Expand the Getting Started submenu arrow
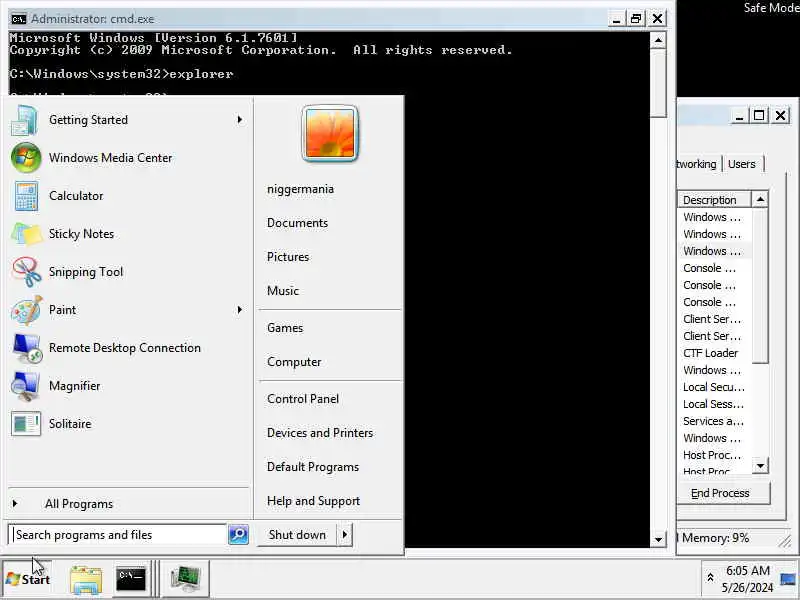Viewport: 800px width, 600px height. click(x=240, y=120)
